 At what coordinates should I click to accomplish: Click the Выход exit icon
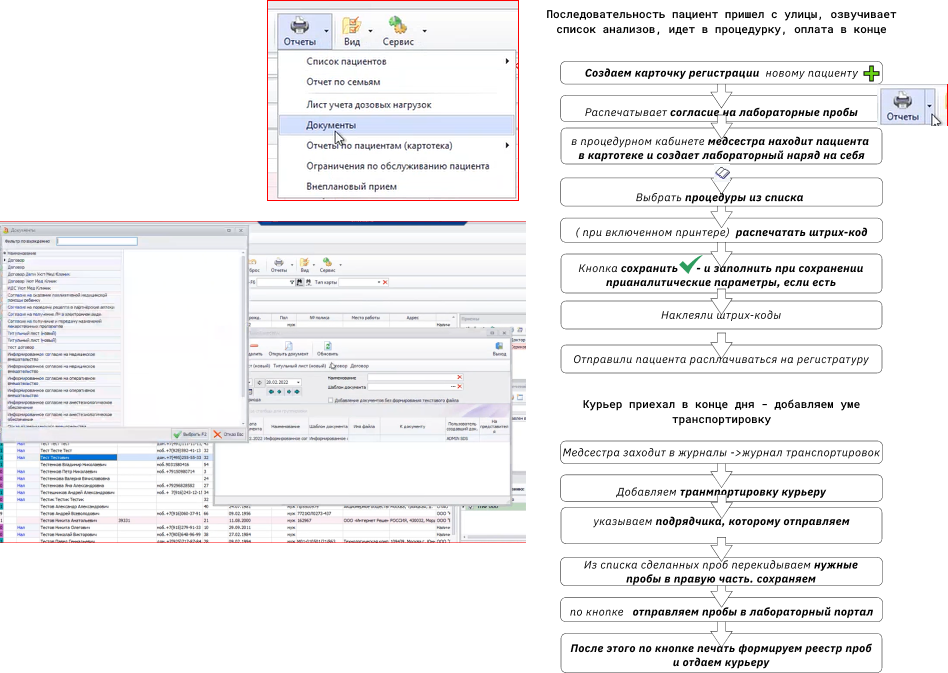[x=500, y=346]
